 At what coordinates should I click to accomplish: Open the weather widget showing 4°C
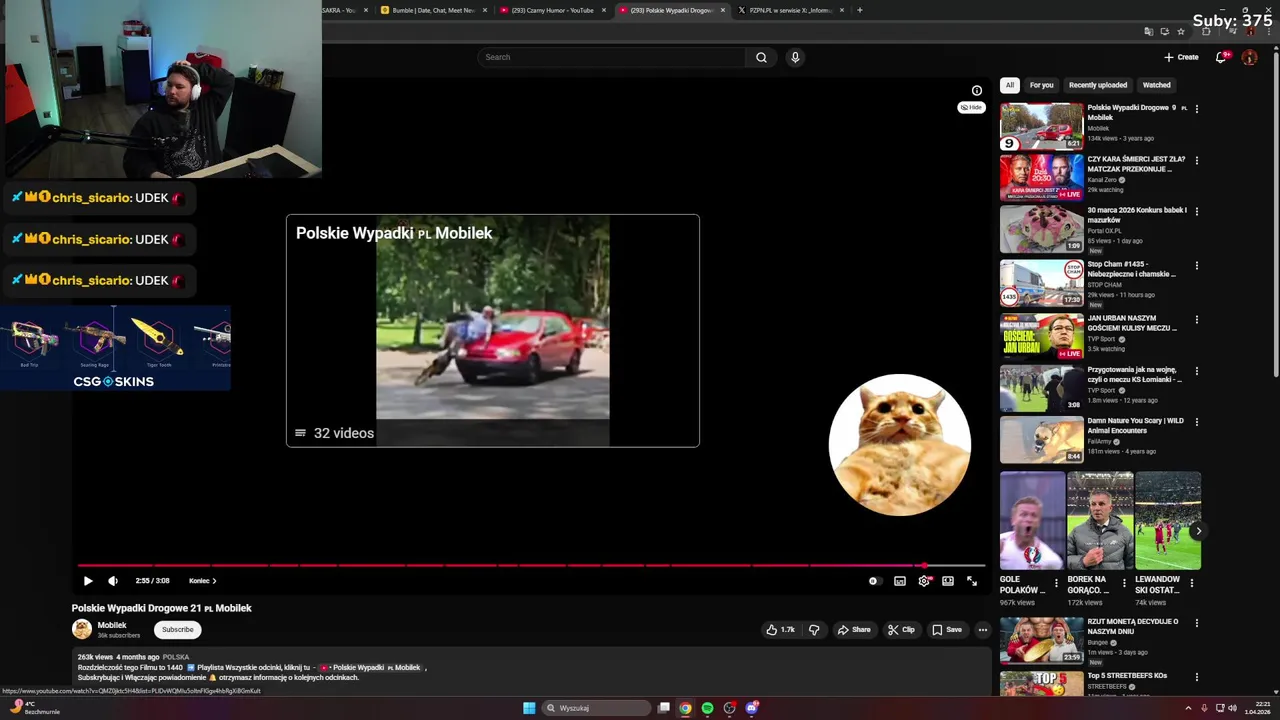[35, 708]
